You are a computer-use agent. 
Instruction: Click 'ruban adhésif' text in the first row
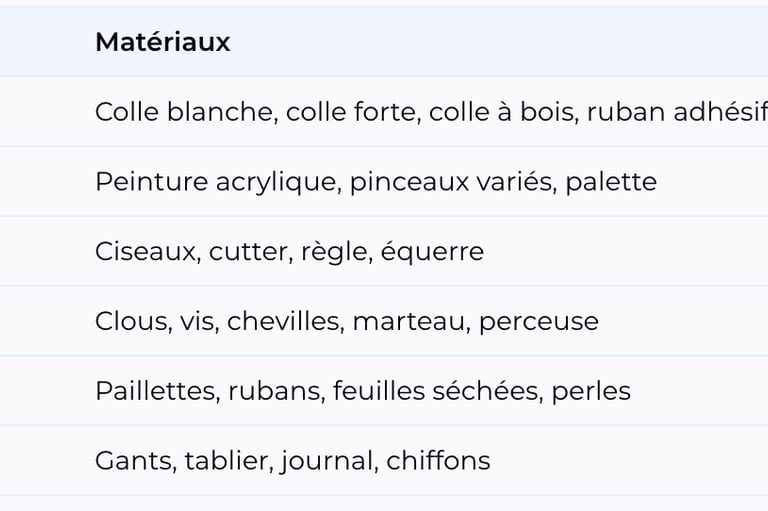point(677,112)
